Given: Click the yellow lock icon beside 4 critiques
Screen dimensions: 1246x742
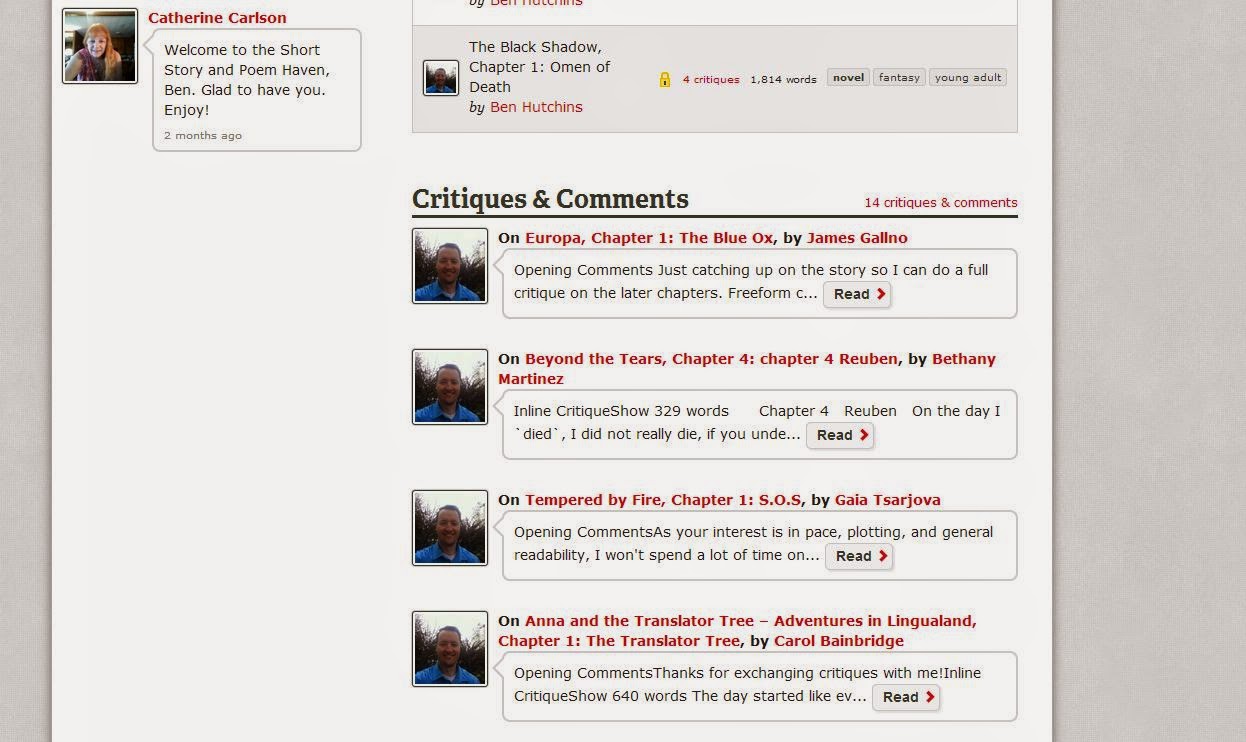Looking at the screenshot, I should 665,78.
